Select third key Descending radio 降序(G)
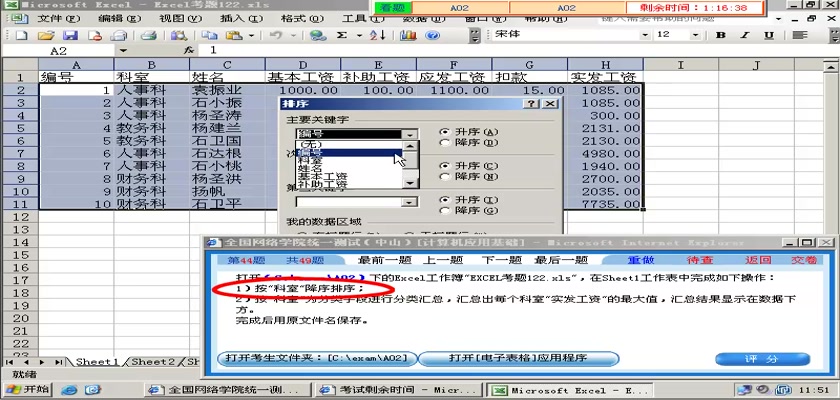Screen dimensions: 840x400 pos(444,211)
